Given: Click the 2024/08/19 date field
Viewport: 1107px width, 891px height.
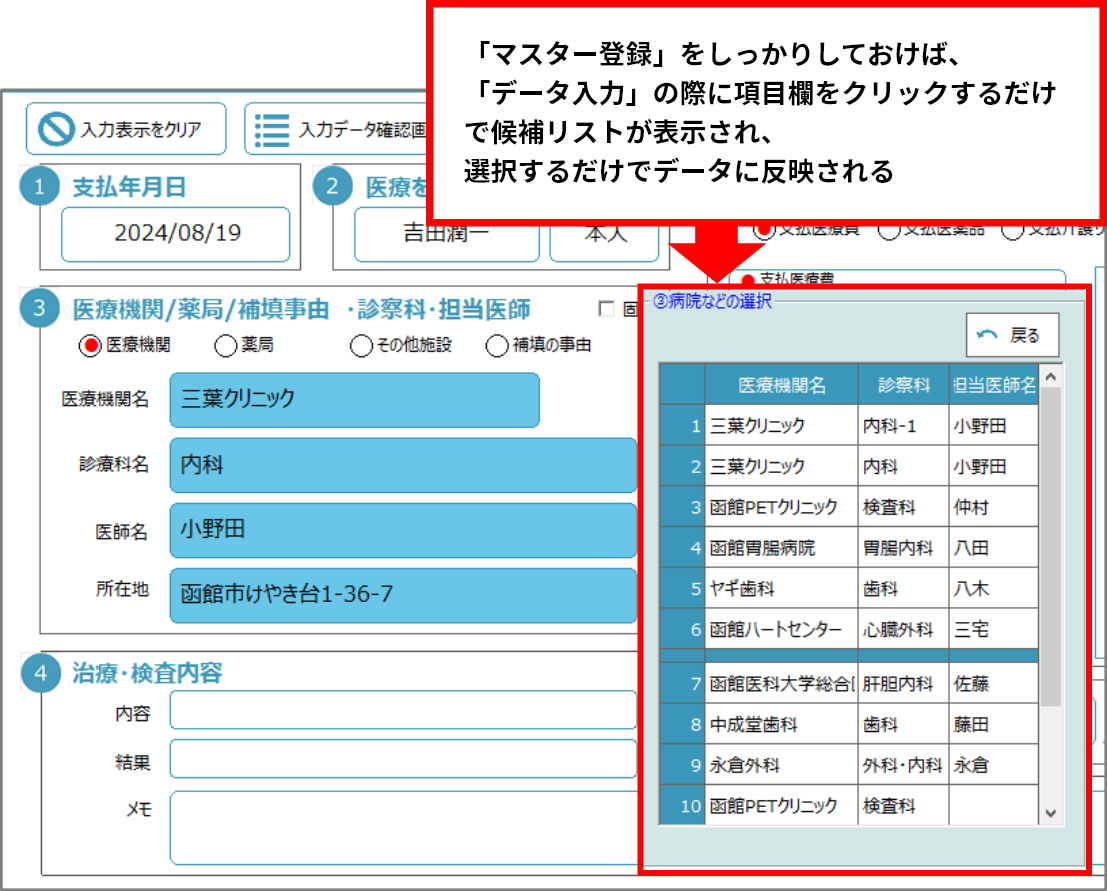Looking at the screenshot, I should (175, 232).
